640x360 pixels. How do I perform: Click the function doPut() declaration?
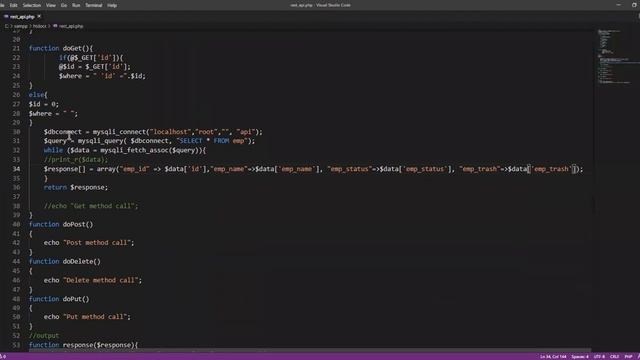59,299
